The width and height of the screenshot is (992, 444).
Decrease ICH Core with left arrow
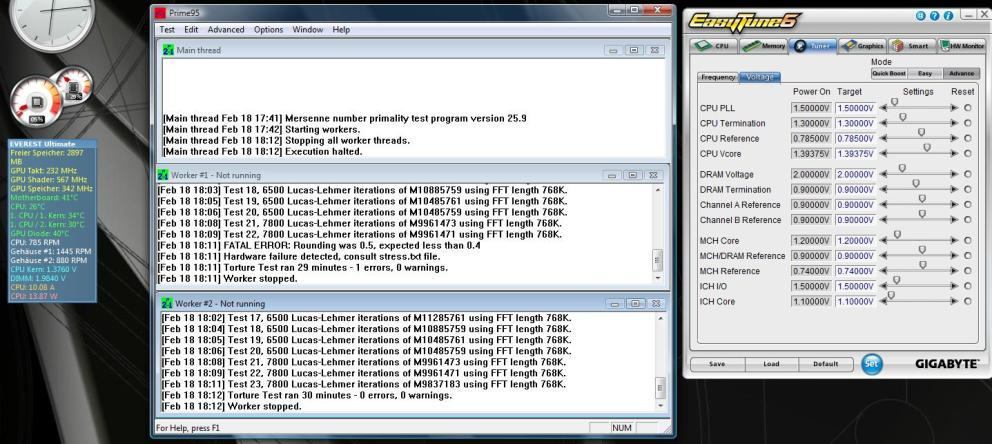click(x=883, y=302)
